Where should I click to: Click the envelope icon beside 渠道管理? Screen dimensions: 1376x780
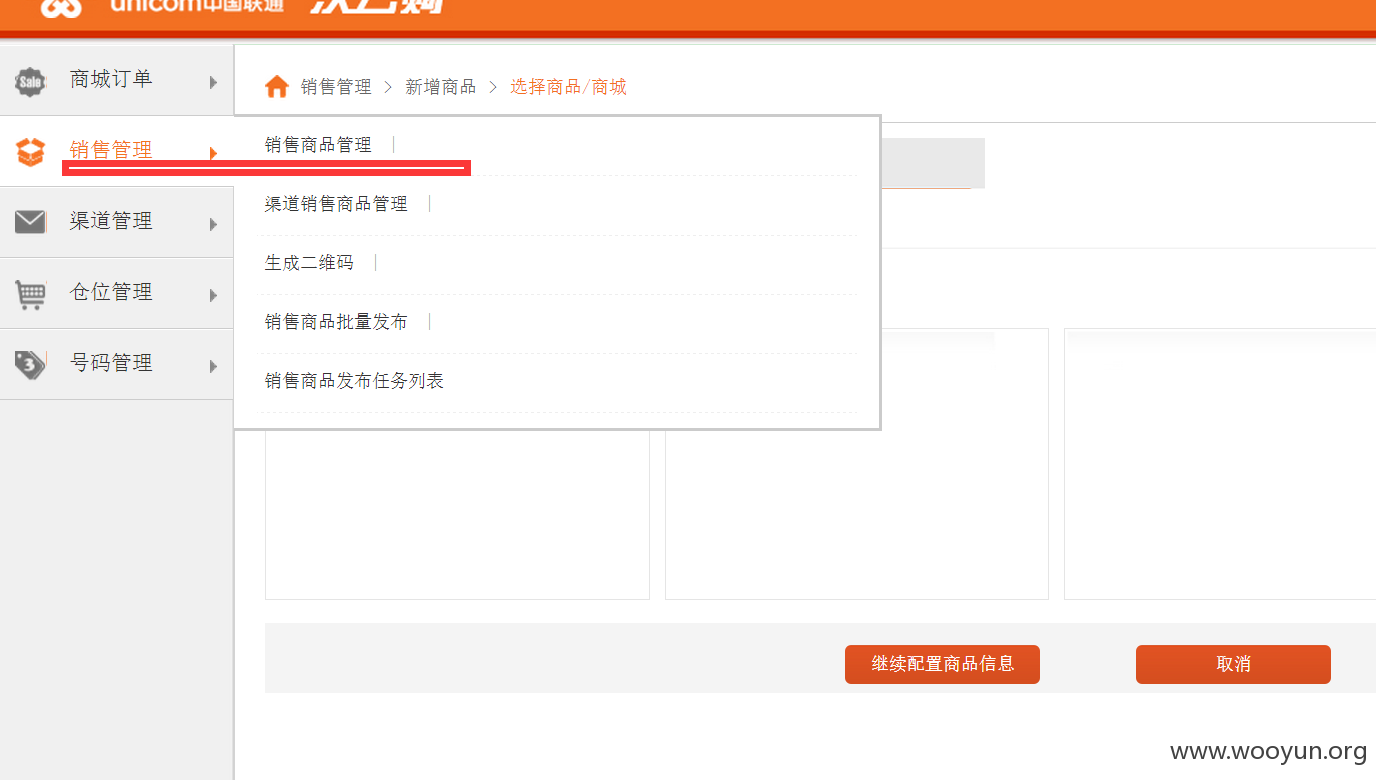[30, 222]
